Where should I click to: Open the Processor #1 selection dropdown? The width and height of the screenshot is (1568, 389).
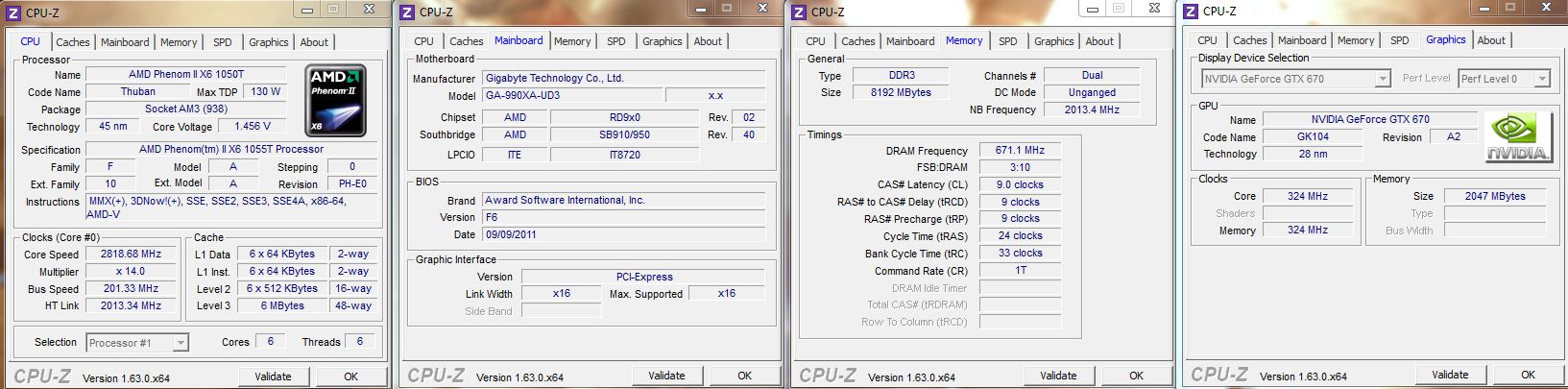coord(137,342)
